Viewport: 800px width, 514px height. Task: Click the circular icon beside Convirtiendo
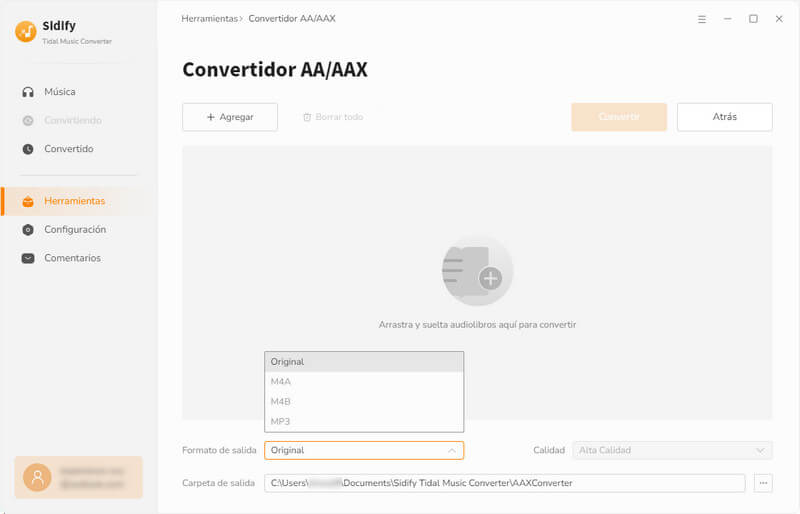(28, 120)
